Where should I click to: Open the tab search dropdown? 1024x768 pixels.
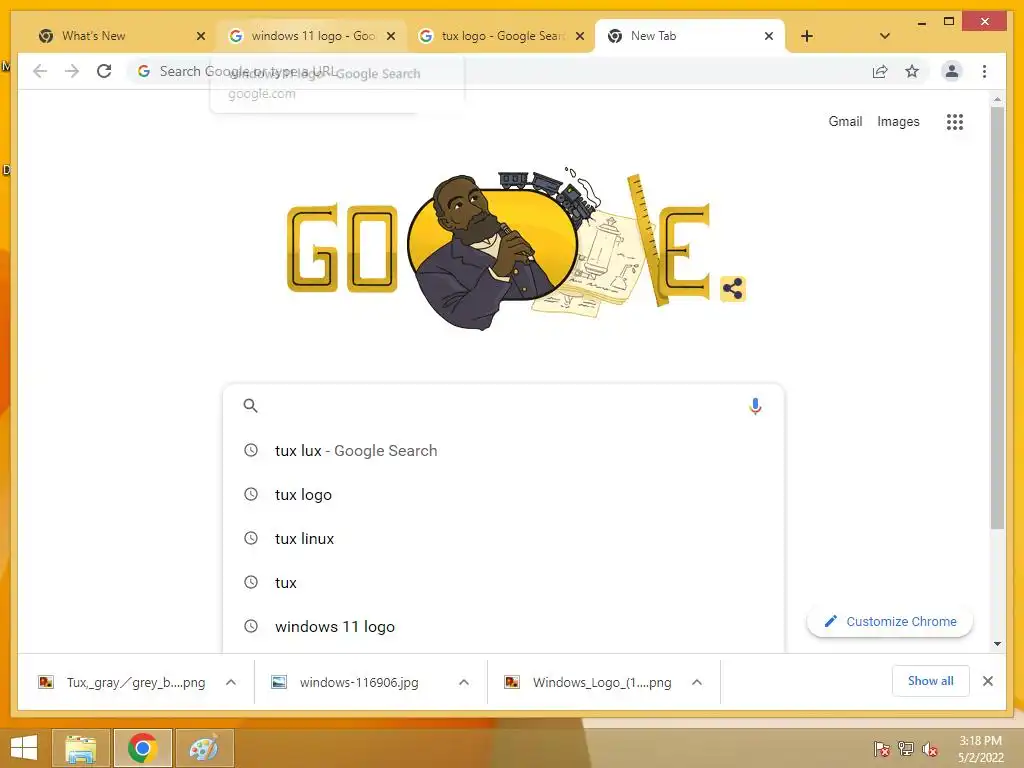(x=884, y=36)
